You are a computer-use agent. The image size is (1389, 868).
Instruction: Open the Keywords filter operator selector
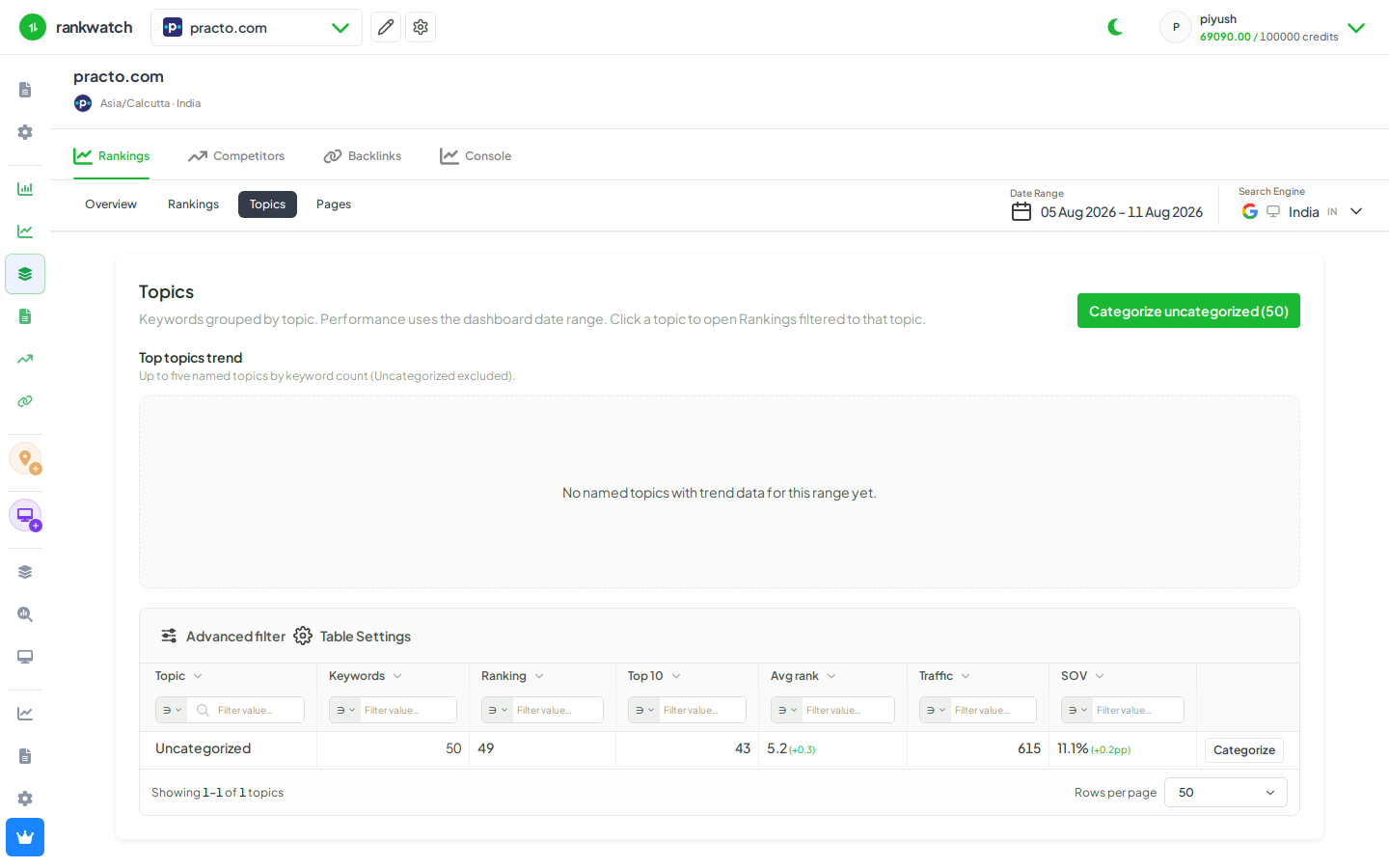[x=345, y=710]
